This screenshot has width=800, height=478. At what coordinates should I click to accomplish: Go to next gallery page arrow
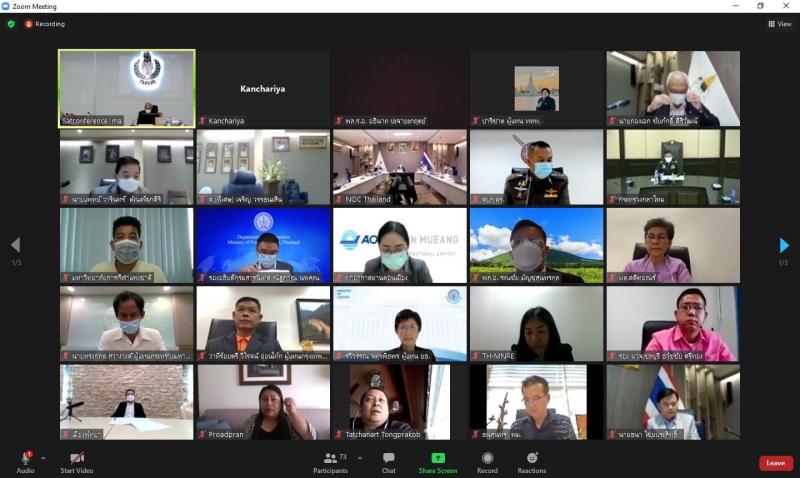pos(784,245)
